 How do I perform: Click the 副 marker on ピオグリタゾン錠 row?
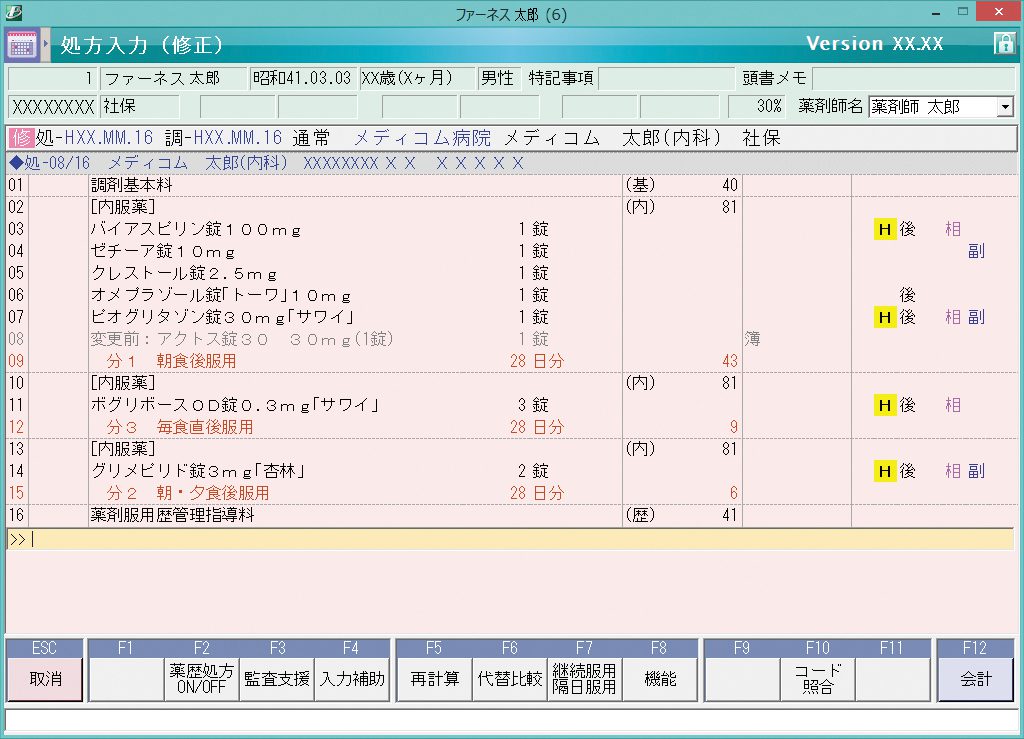click(x=976, y=317)
